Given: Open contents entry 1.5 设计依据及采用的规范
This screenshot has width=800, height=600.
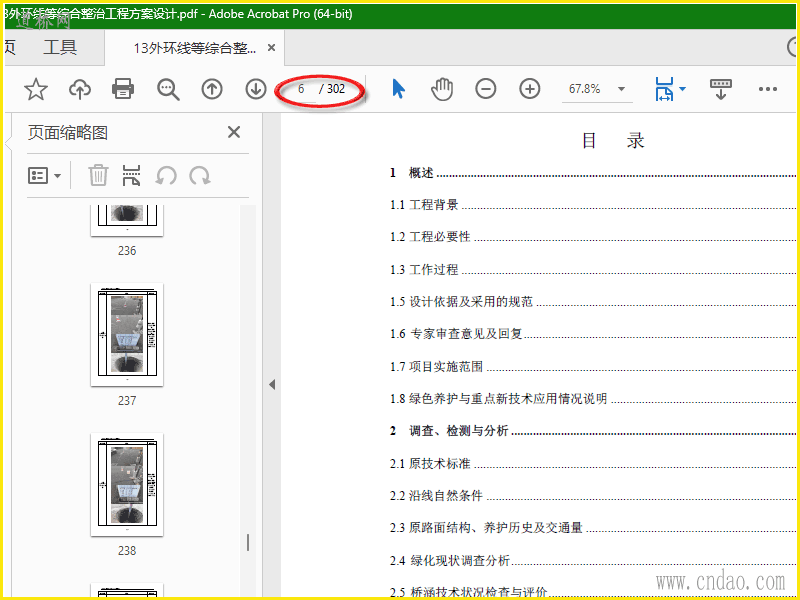Looking at the screenshot, I should click(462, 302).
